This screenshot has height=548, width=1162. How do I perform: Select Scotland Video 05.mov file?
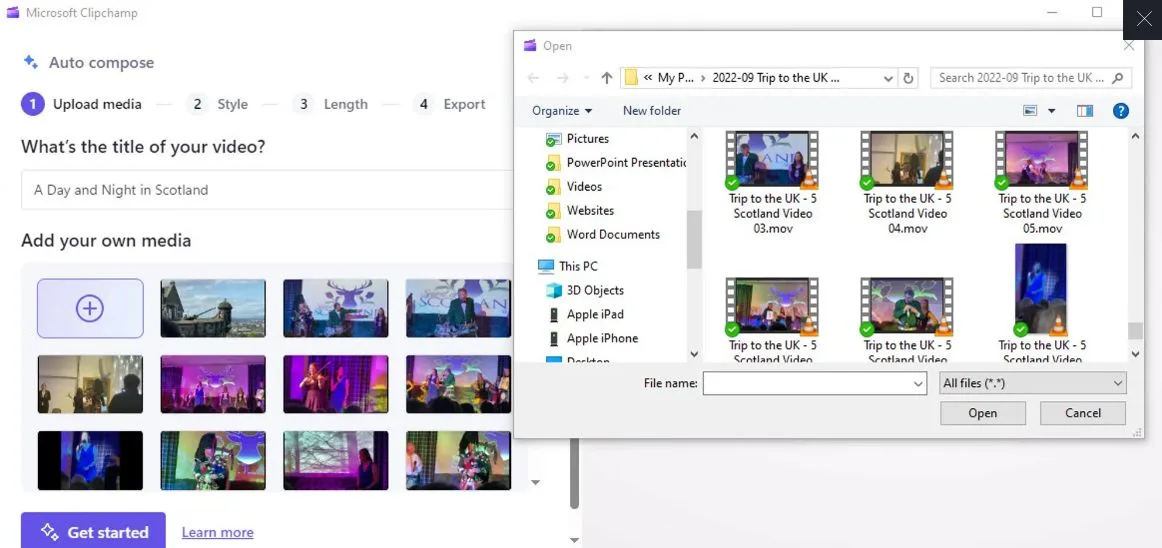[x=1042, y=182]
